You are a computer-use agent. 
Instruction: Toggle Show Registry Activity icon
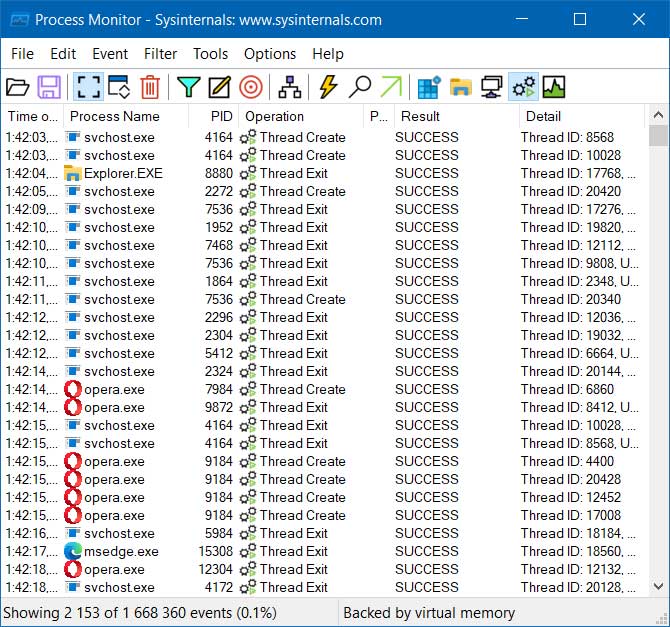(x=429, y=87)
